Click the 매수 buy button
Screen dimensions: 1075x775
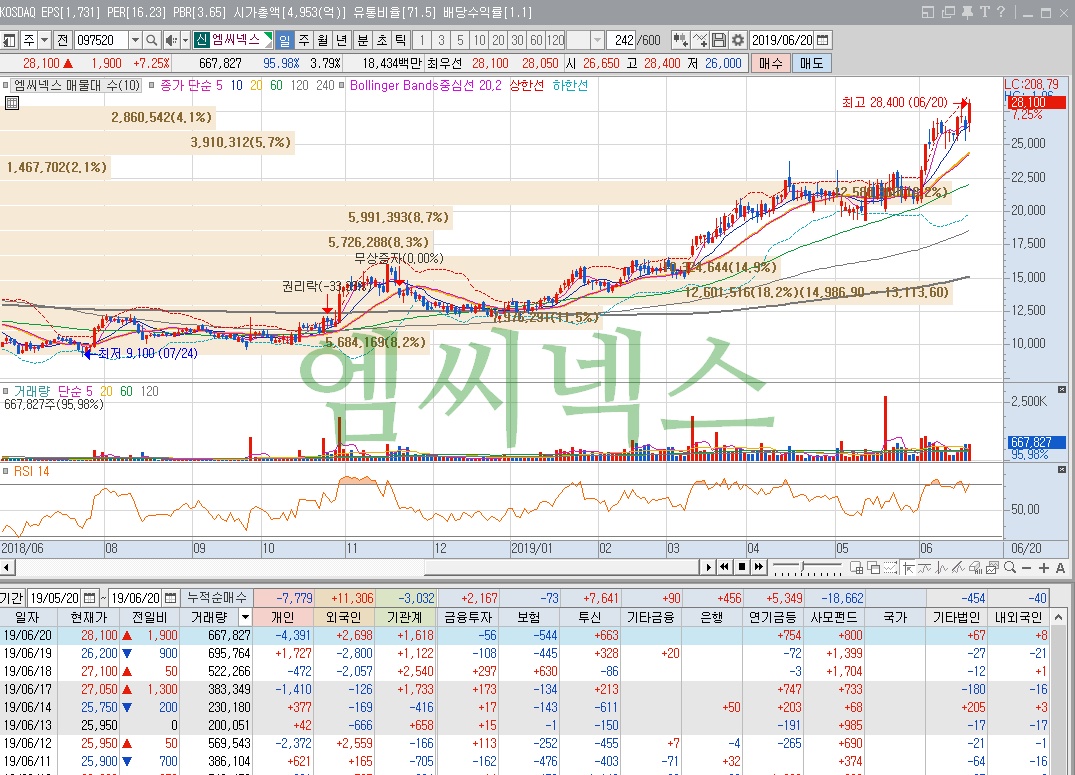click(771, 63)
